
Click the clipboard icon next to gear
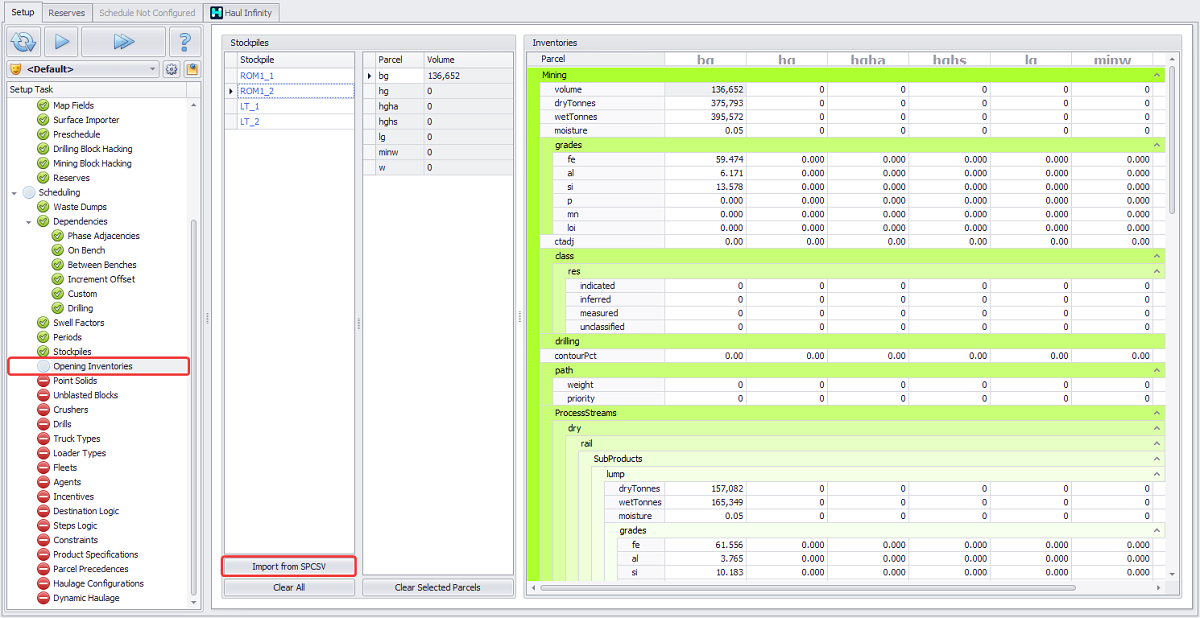click(x=191, y=70)
